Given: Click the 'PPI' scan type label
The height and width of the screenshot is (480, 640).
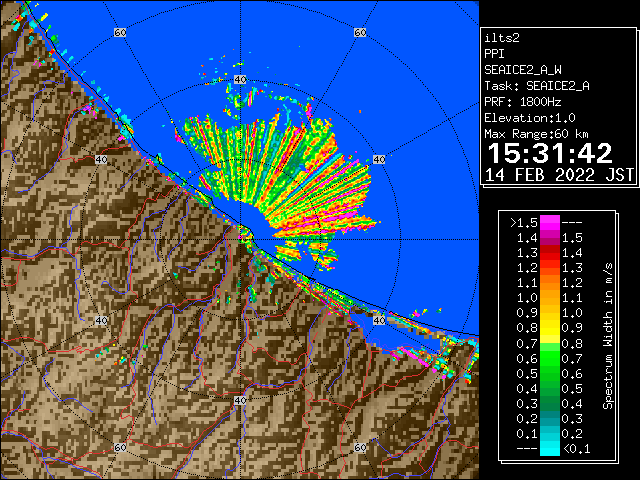Looking at the screenshot, I should pos(494,54).
